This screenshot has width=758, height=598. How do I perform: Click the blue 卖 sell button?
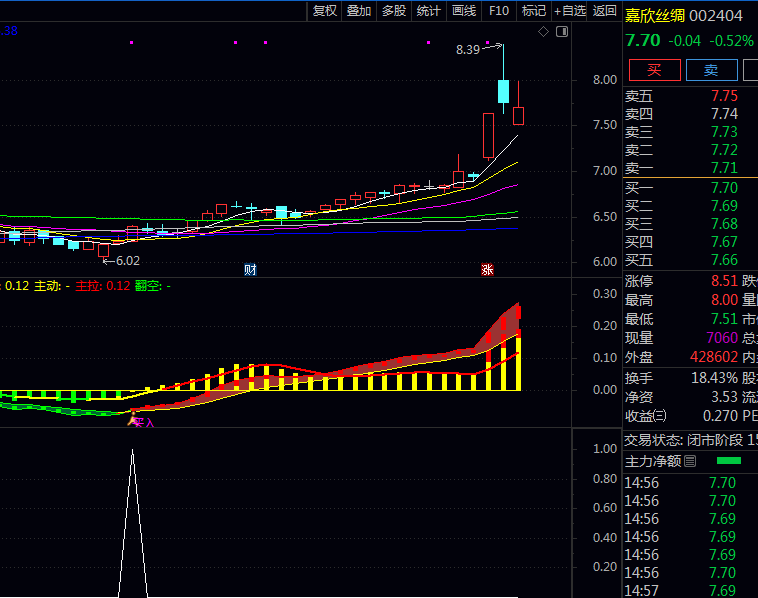(x=711, y=70)
